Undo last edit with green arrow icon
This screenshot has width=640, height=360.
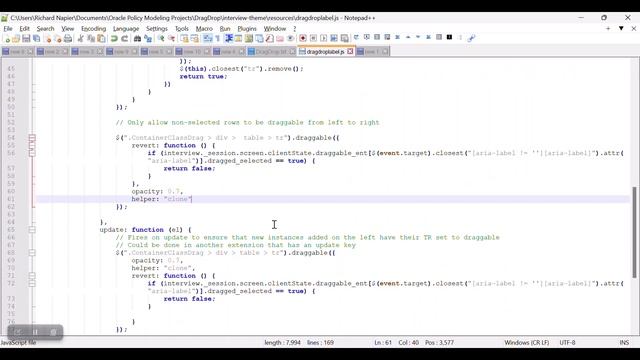pos(114,38)
